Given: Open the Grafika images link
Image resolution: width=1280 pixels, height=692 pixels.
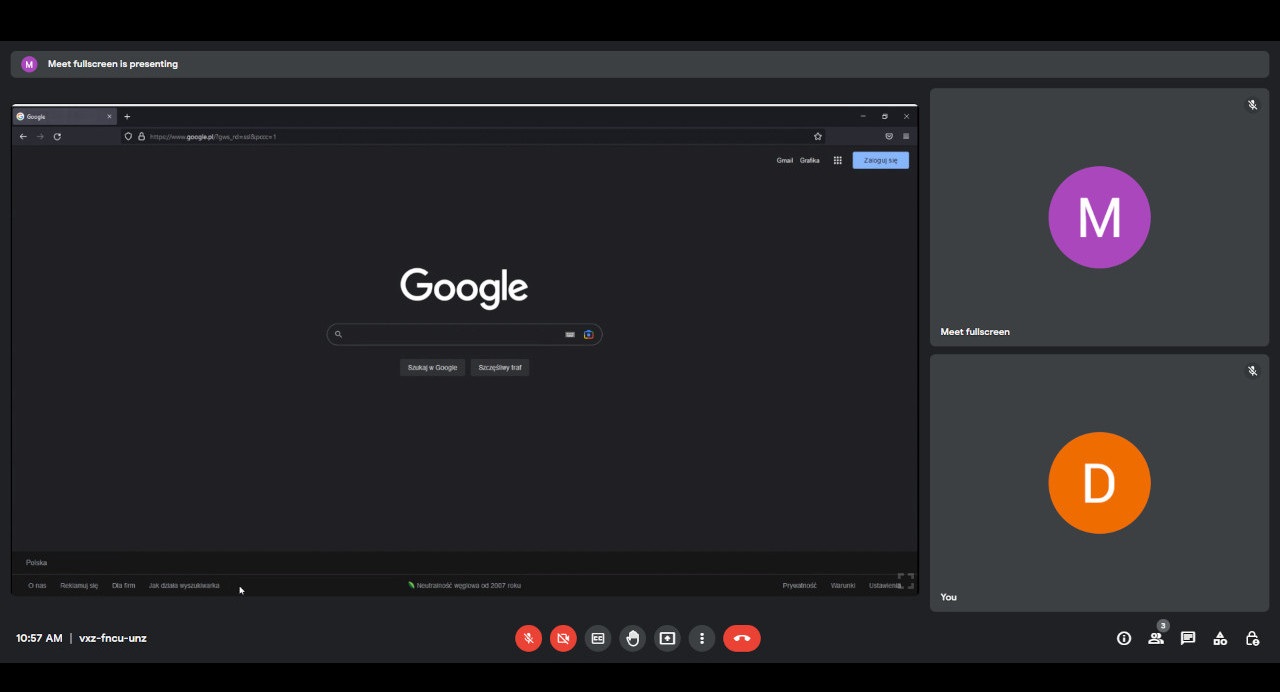Looking at the screenshot, I should pyautogui.click(x=810, y=160).
